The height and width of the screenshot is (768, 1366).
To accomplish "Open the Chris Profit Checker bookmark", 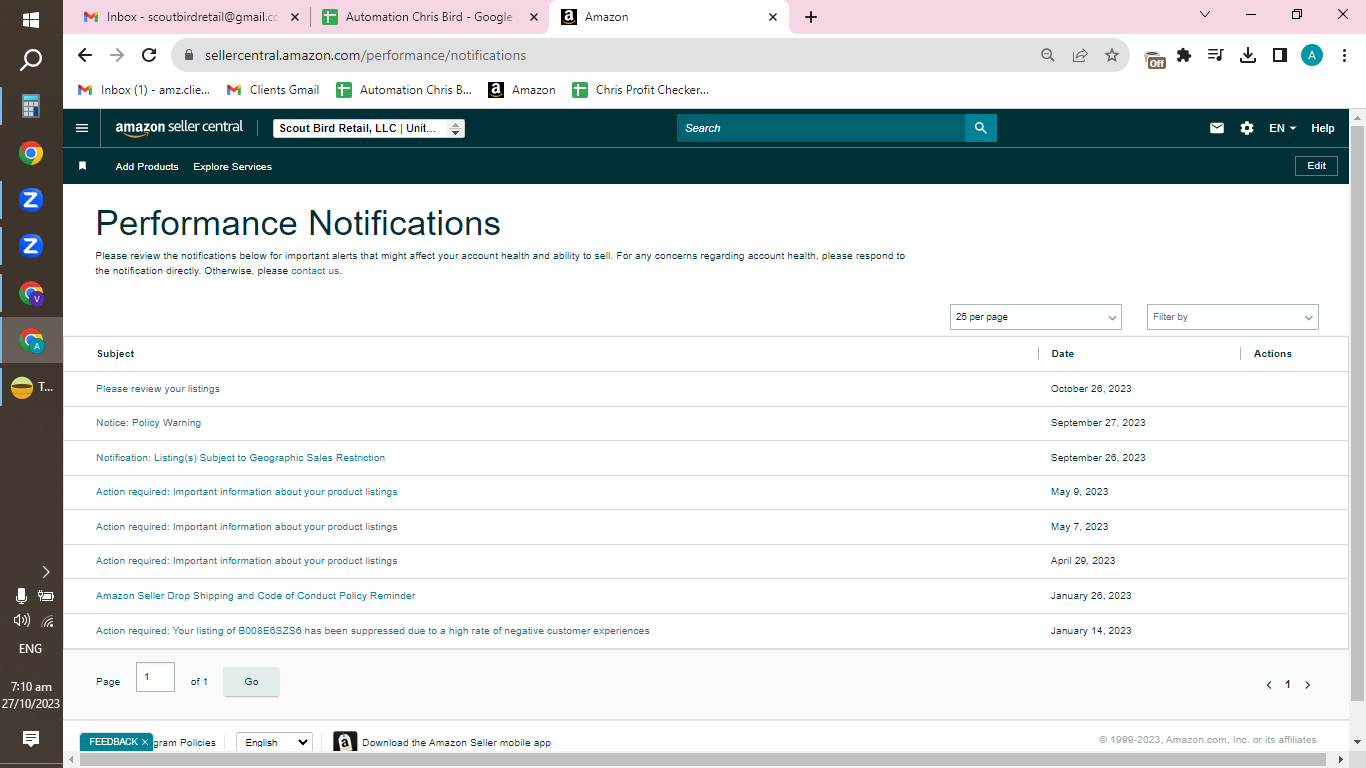I will (x=641, y=90).
